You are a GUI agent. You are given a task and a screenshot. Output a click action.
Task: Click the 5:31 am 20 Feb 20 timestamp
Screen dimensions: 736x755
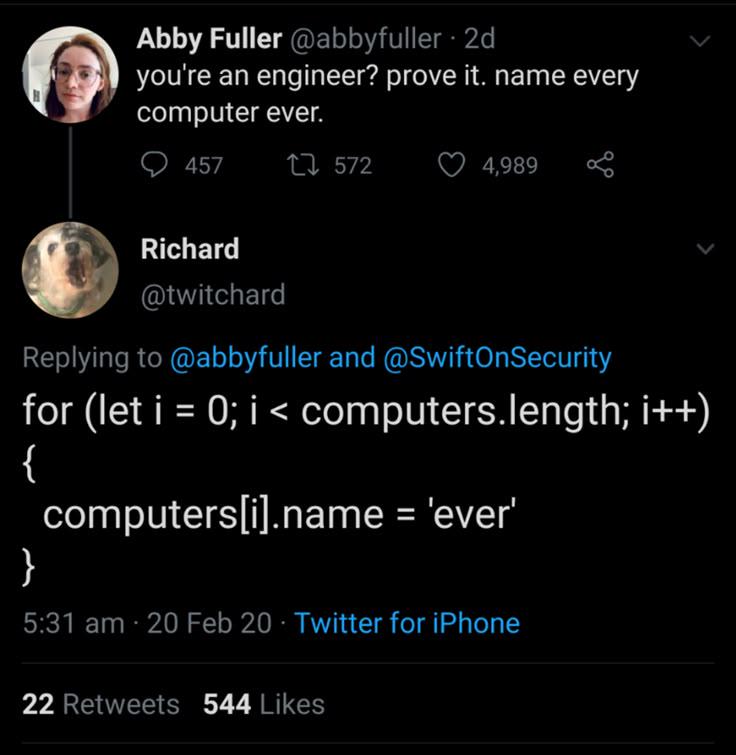pyautogui.click(x=146, y=623)
